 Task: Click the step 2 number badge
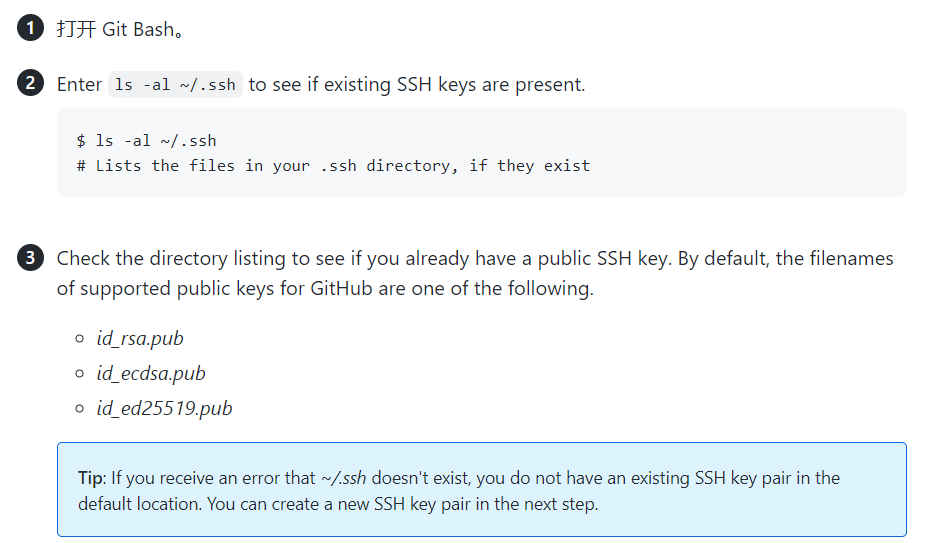tap(30, 83)
